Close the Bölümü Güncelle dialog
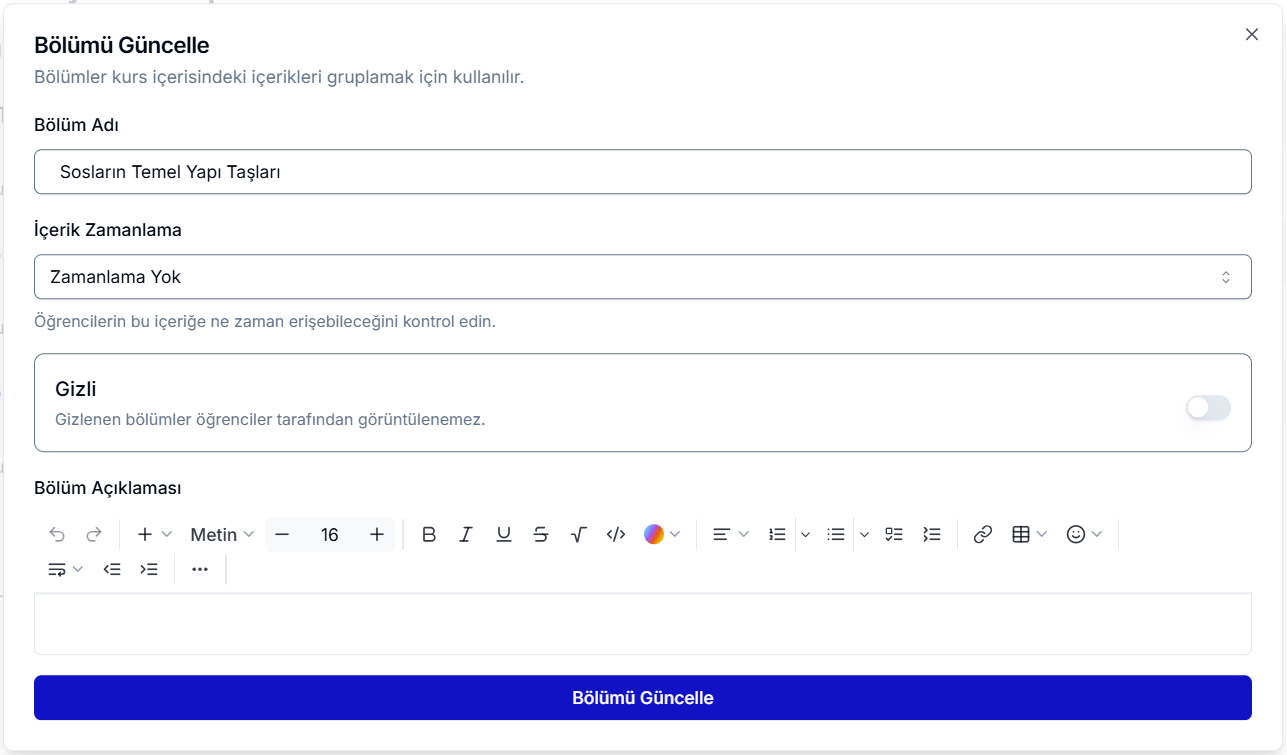Viewport: 1287px width, 755px height. coord(1252,34)
